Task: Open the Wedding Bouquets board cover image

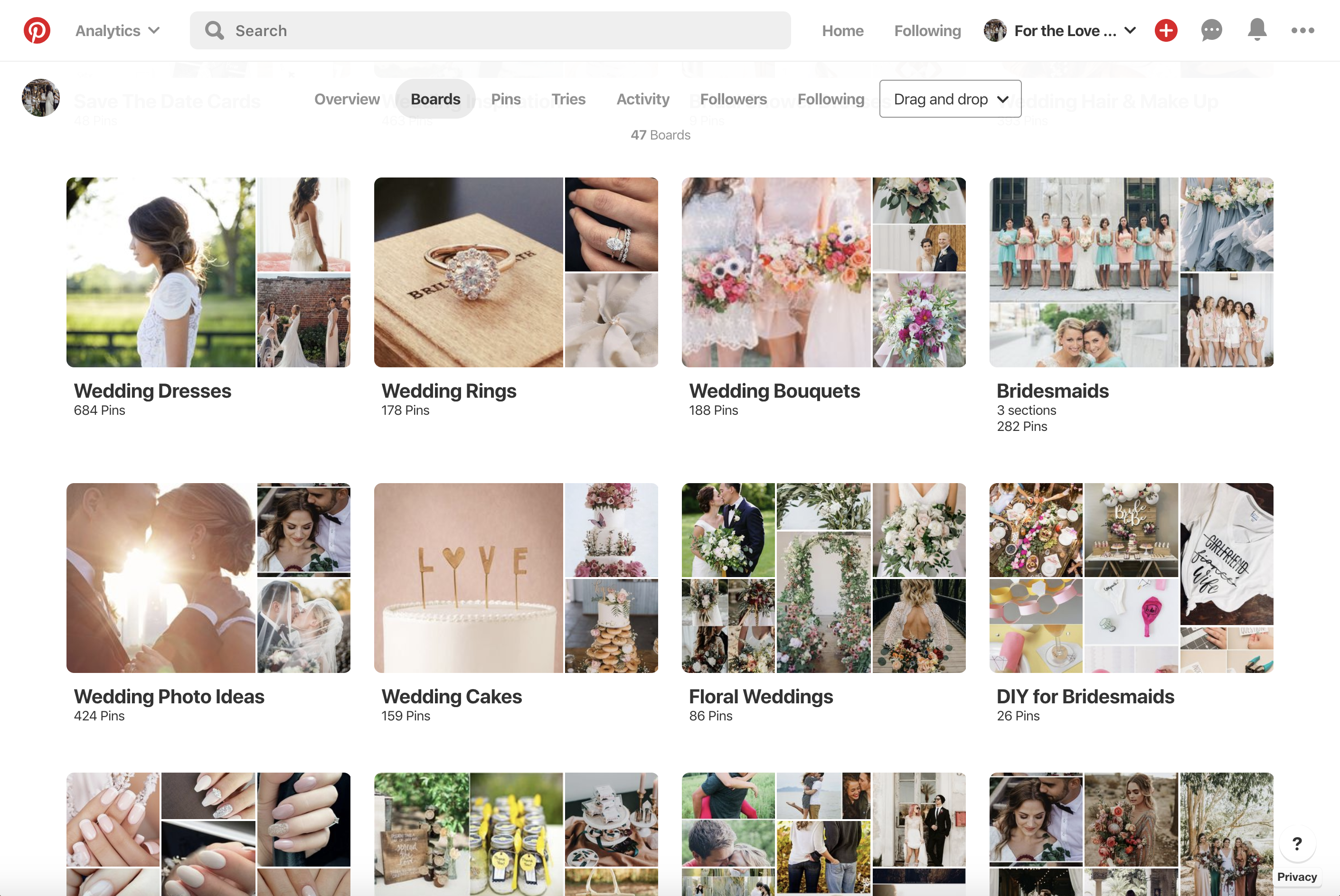Action: [x=824, y=272]
